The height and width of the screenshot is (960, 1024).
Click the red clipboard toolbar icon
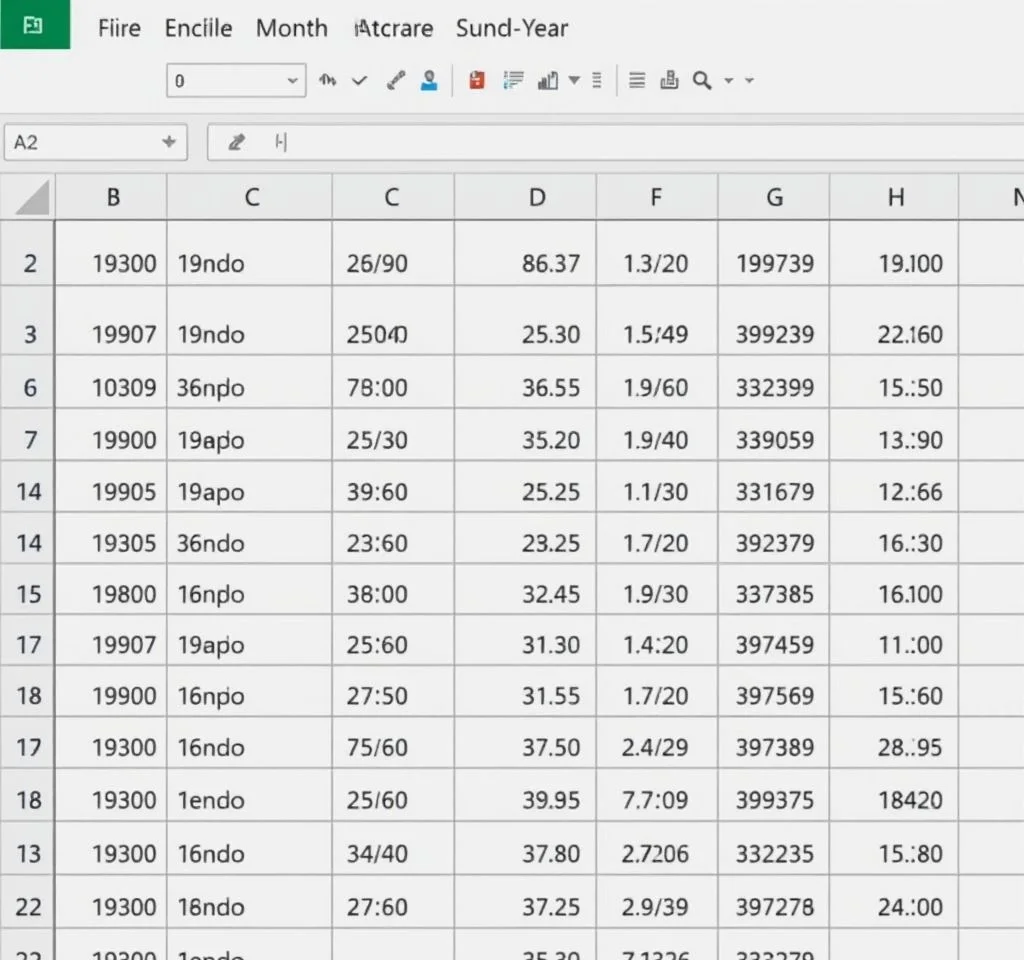coord(477,81)
